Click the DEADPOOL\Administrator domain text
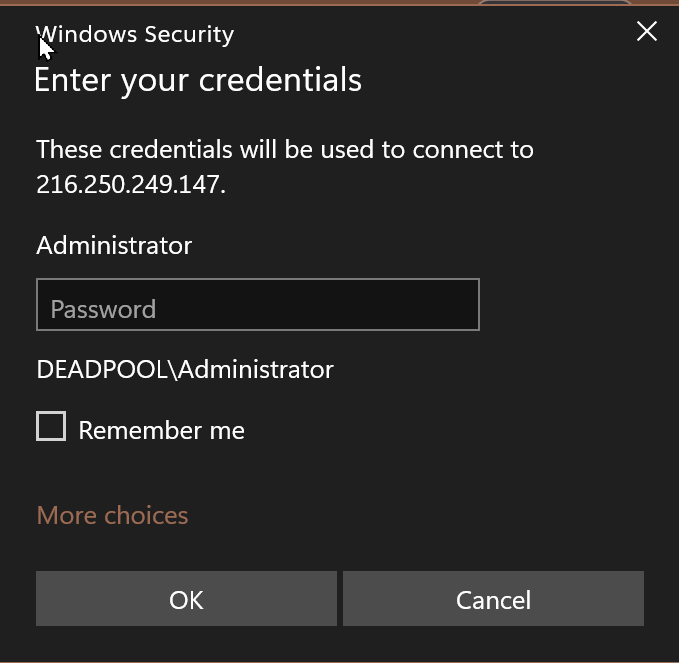This screenshot has height=663, width=679. click(185, 369)
